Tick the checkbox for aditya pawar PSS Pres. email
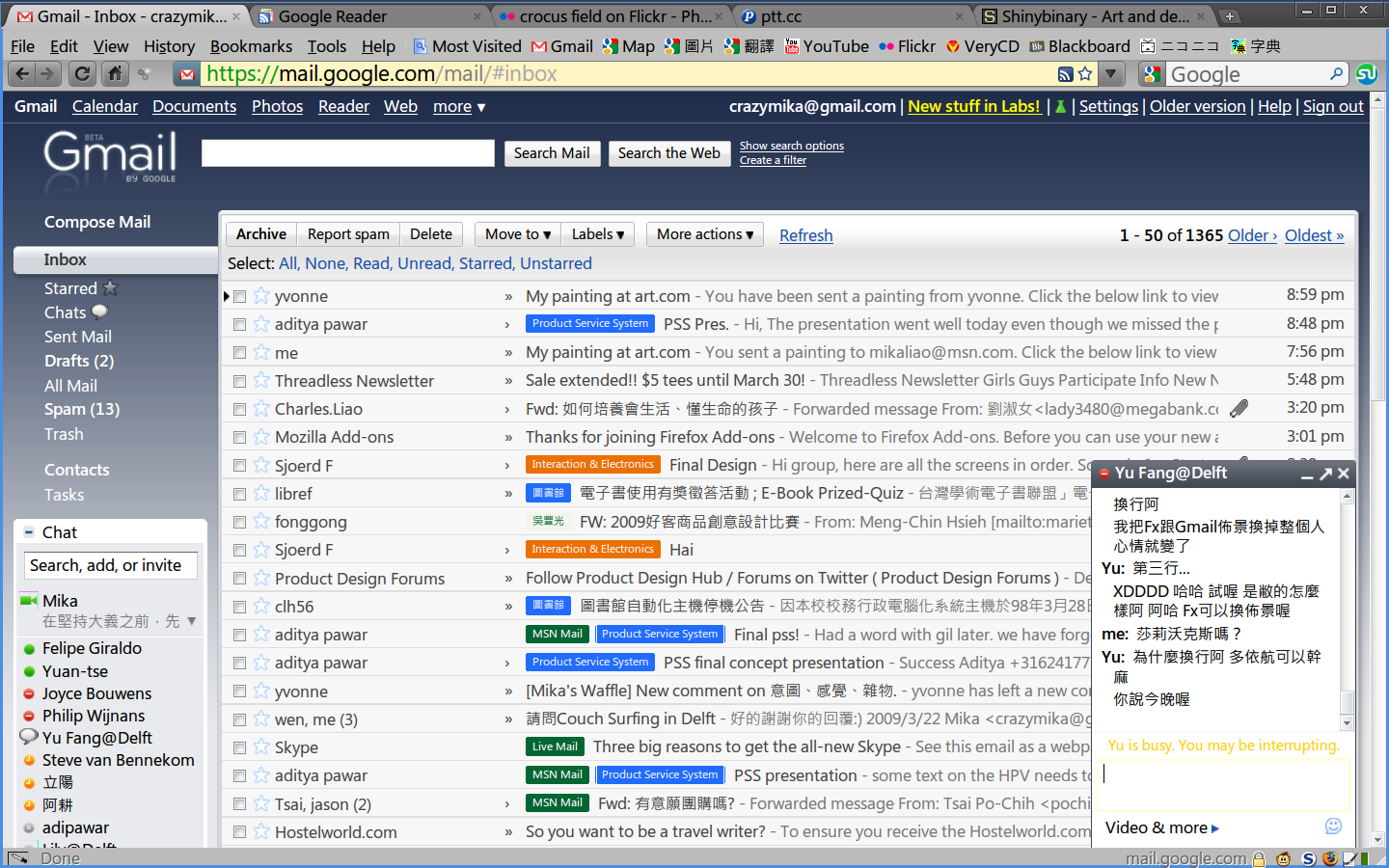The image size is (1389, 868). click(240, 325)
